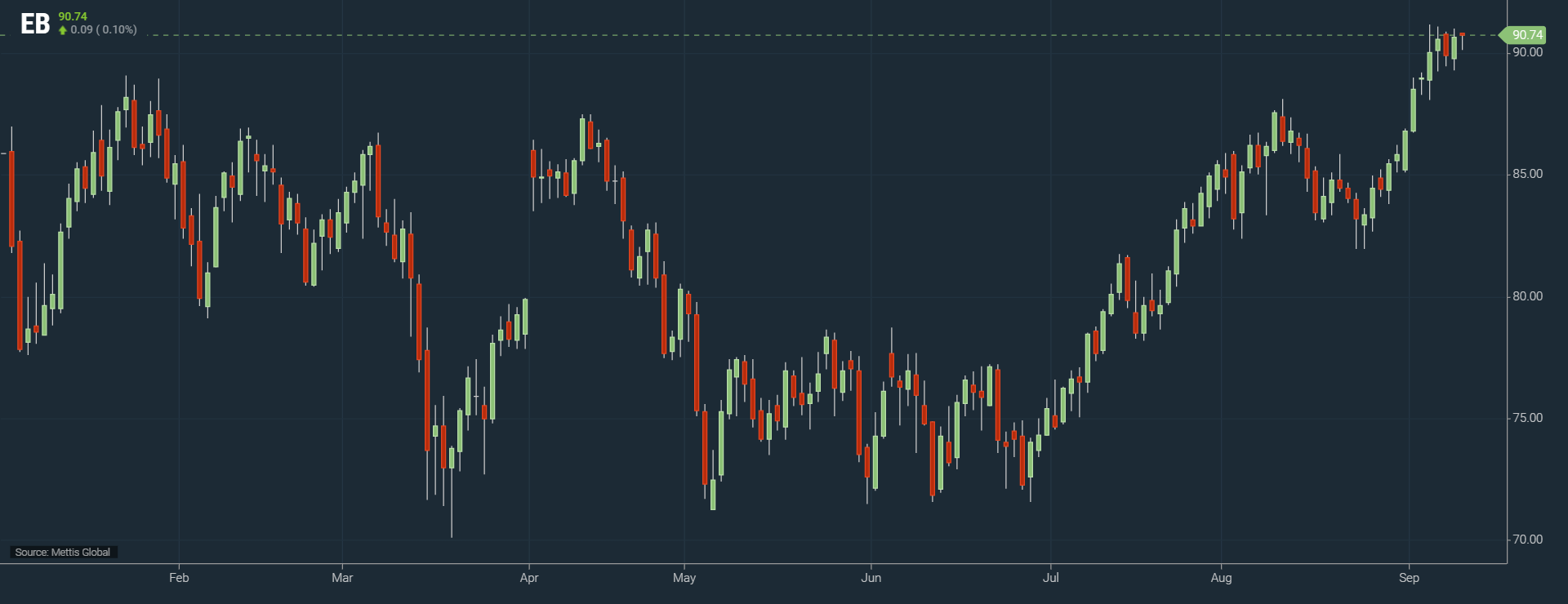1568x604 pixels.
Task: Select the Aug label on time axis
Action: [x=1221, y=578]
